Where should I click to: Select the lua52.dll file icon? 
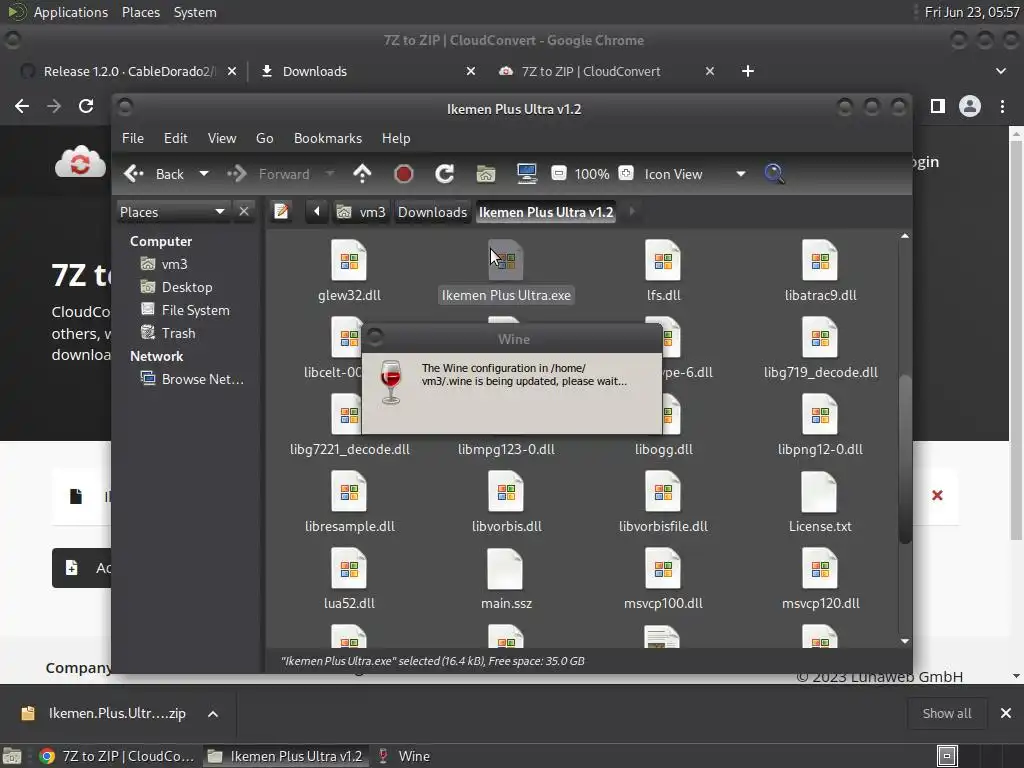coord(349,568)
